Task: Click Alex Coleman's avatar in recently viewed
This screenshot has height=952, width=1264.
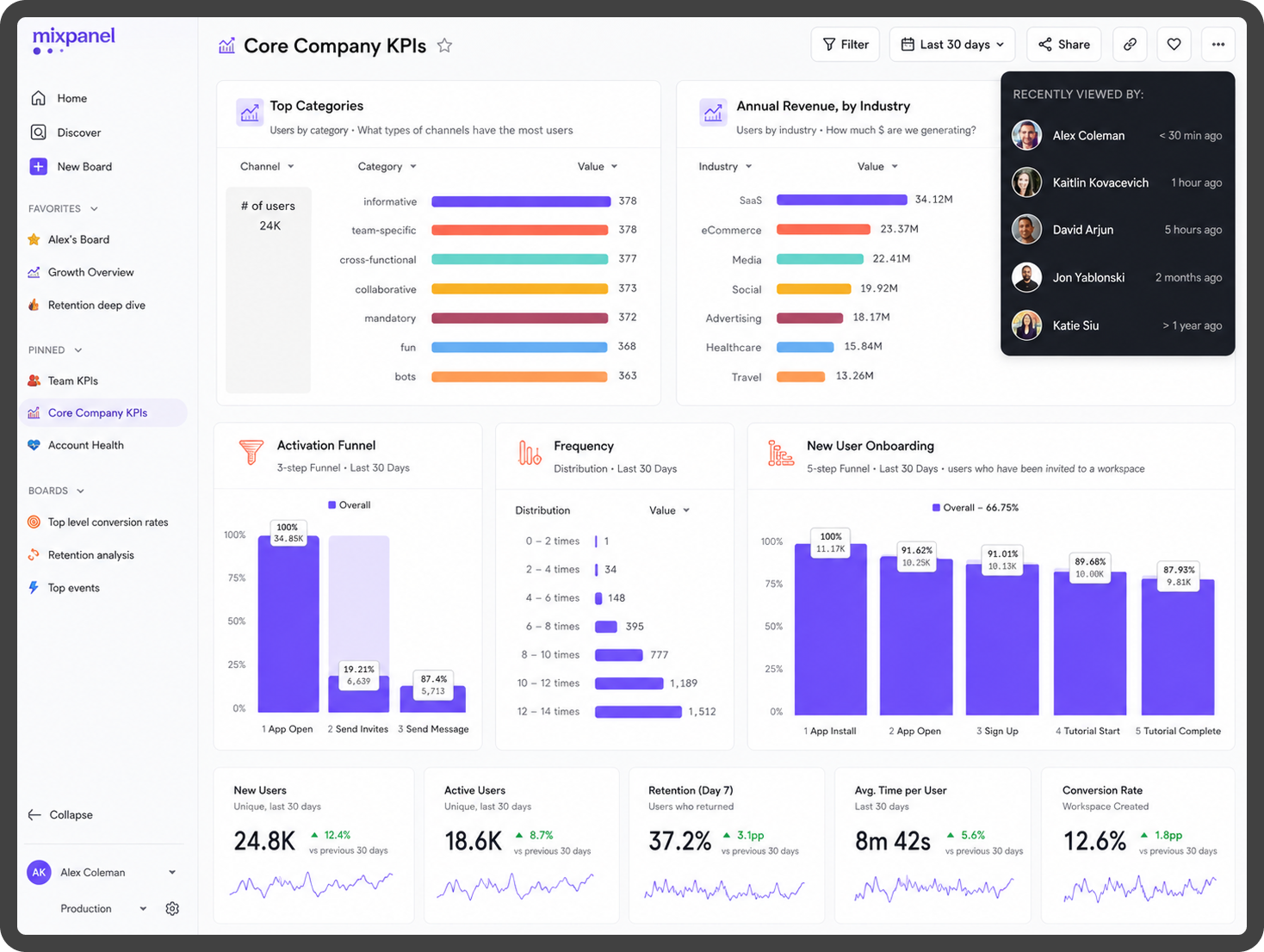Action: (1026, 135)
